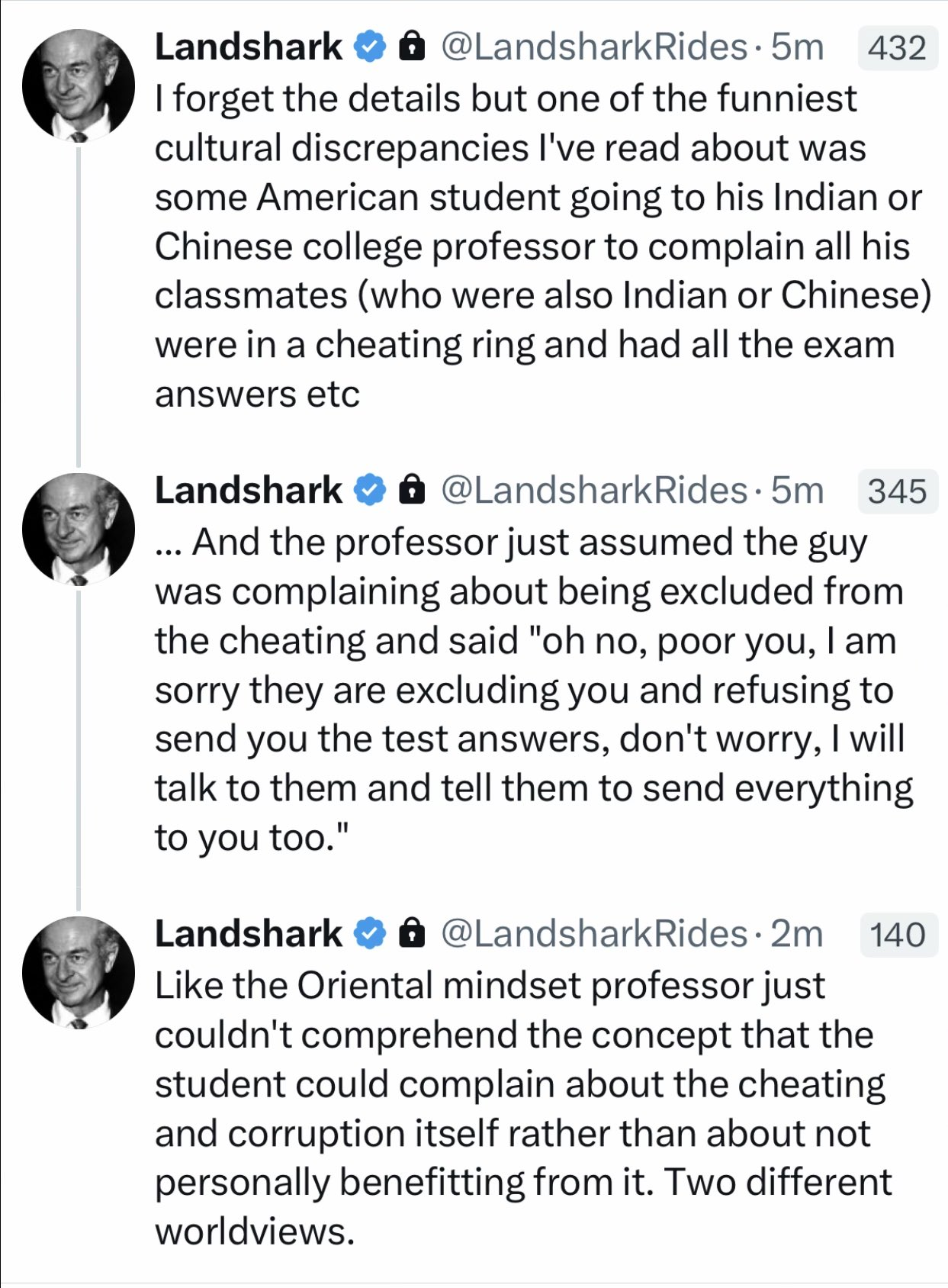
Task: Click the verified badge on the second tweet
Action: pos(370,491)
